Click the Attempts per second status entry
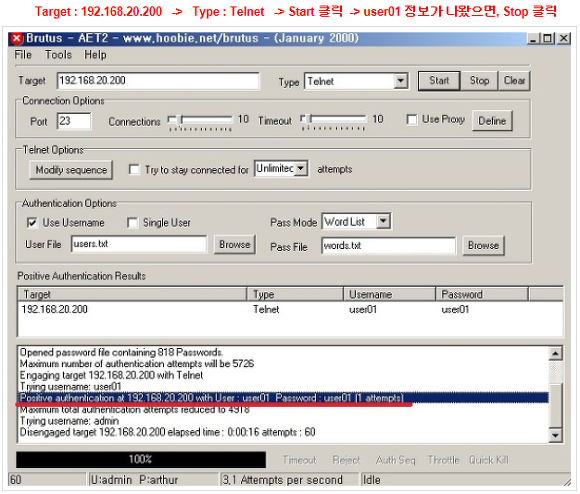The width and height of the screenshot is (580, 494). 289,480
